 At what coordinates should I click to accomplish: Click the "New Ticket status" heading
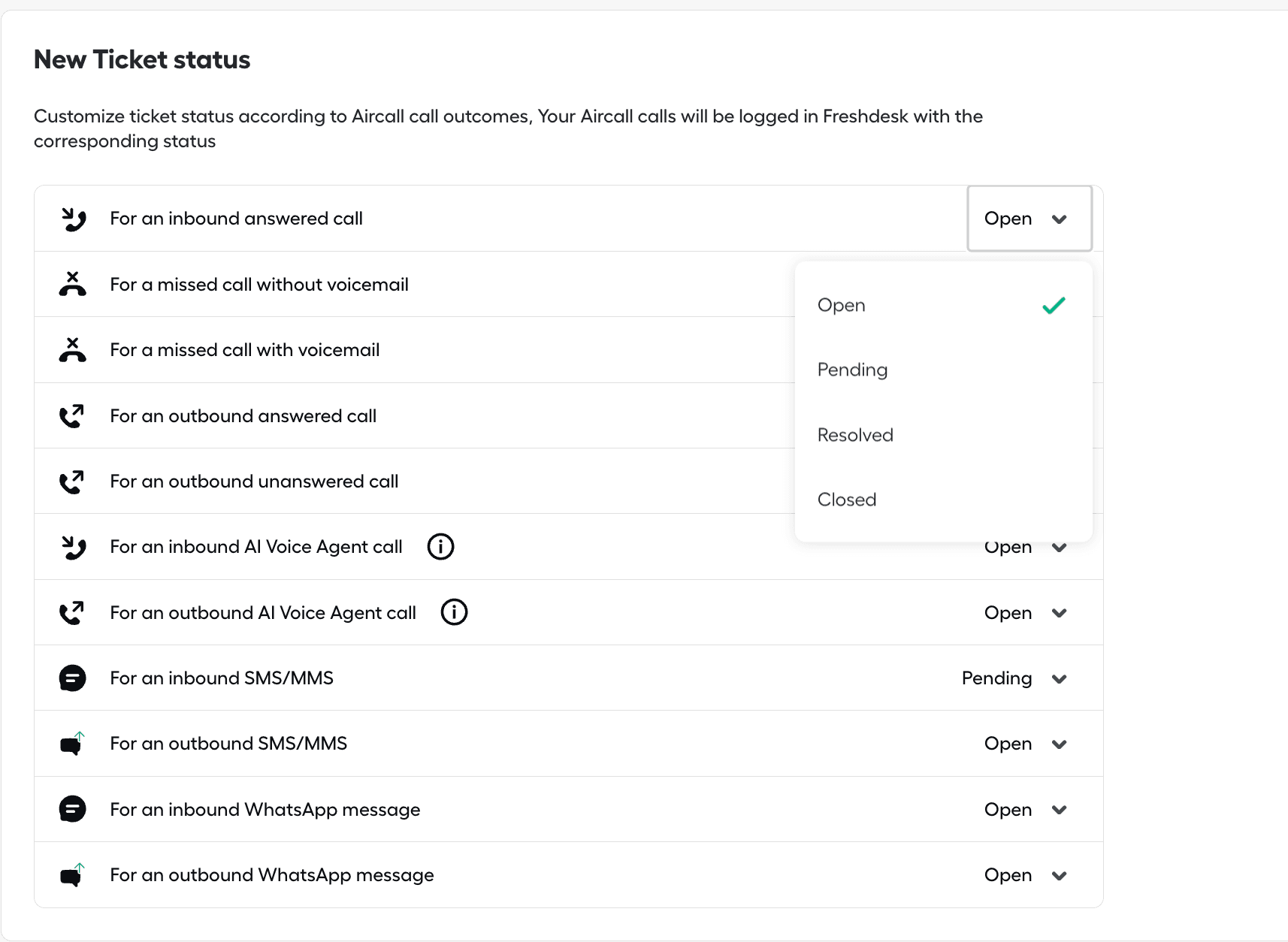[x=142, y=59]
